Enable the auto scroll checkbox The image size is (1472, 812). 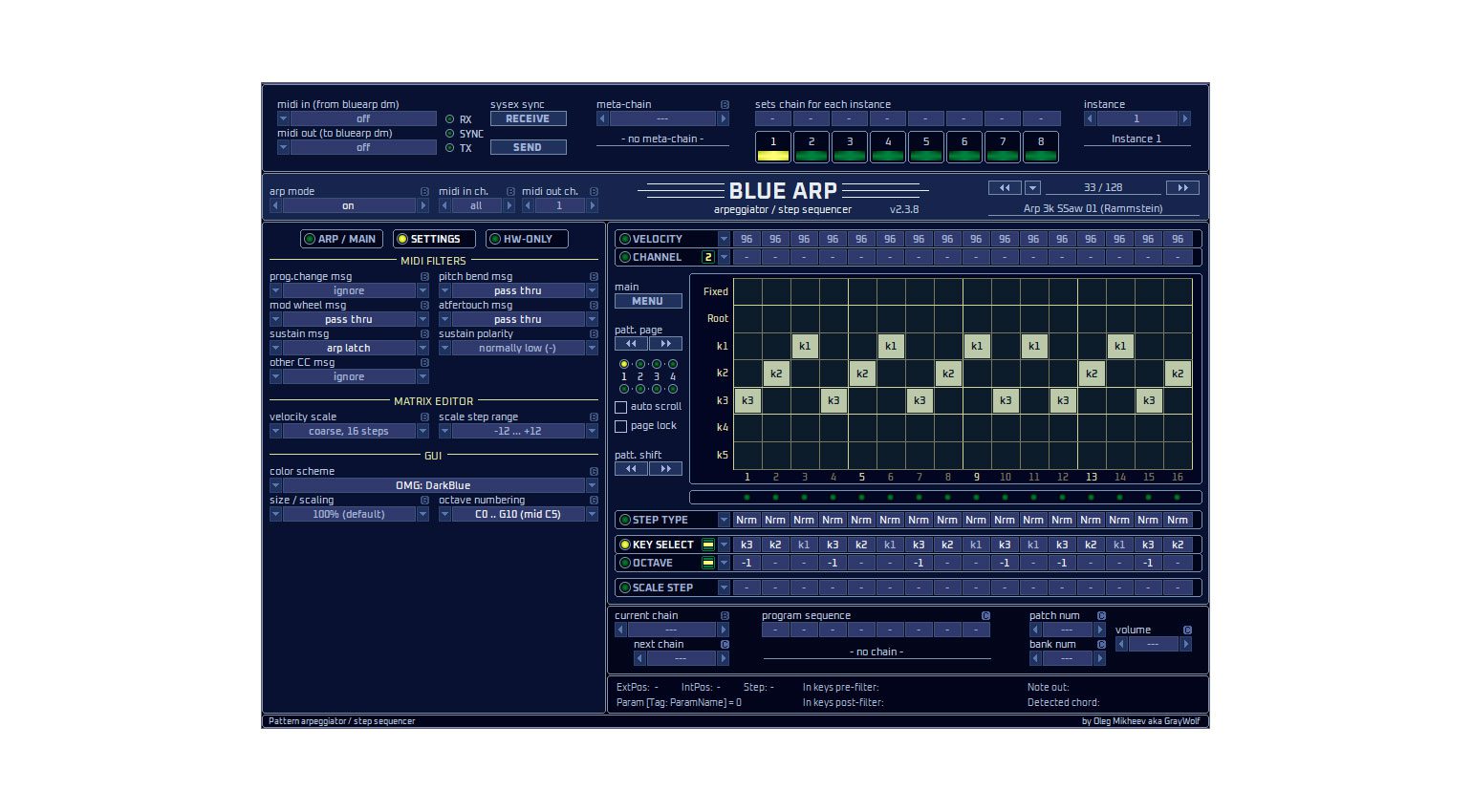tap(621, 407)
